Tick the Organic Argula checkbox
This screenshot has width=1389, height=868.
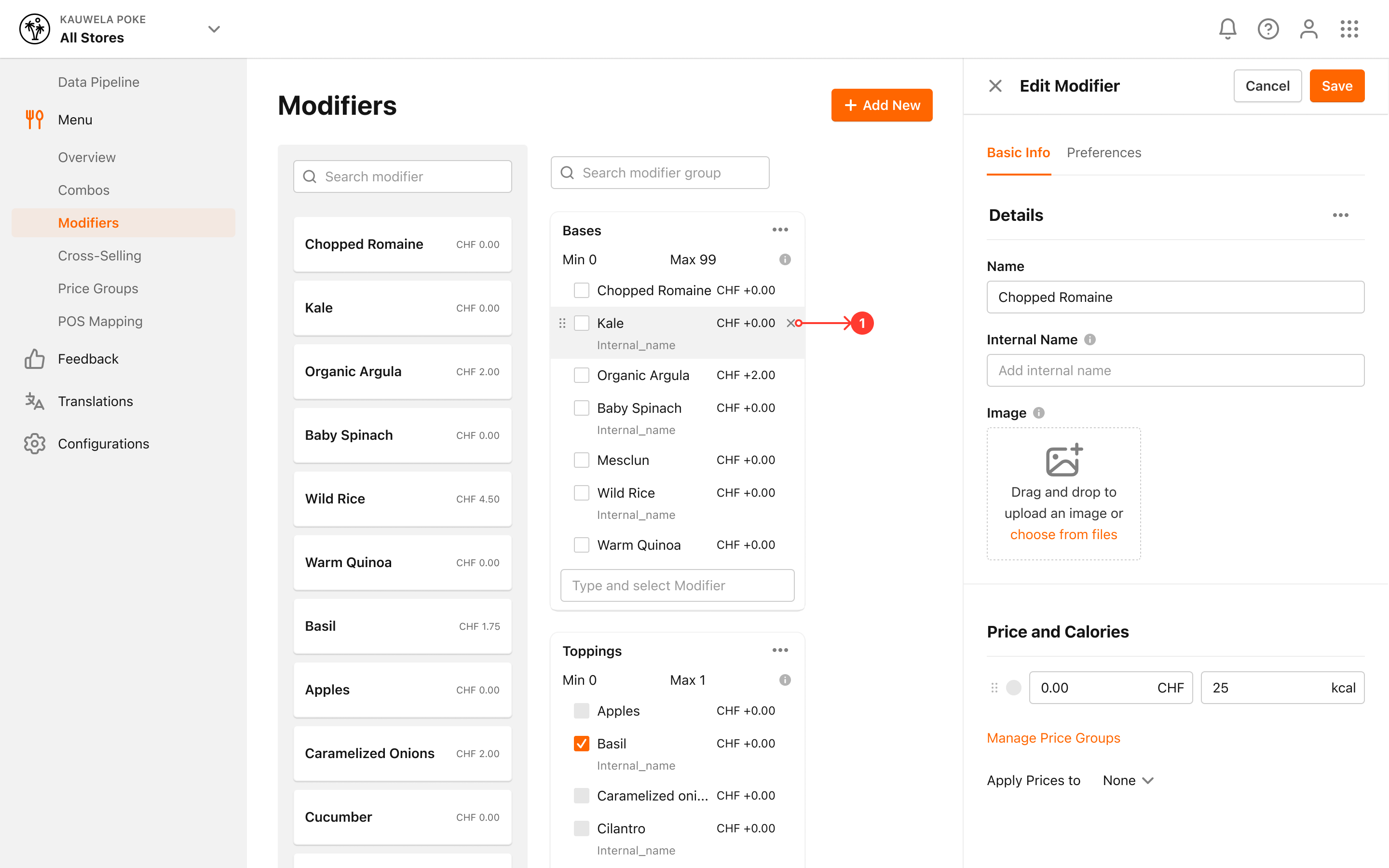[x=582, y=376]
